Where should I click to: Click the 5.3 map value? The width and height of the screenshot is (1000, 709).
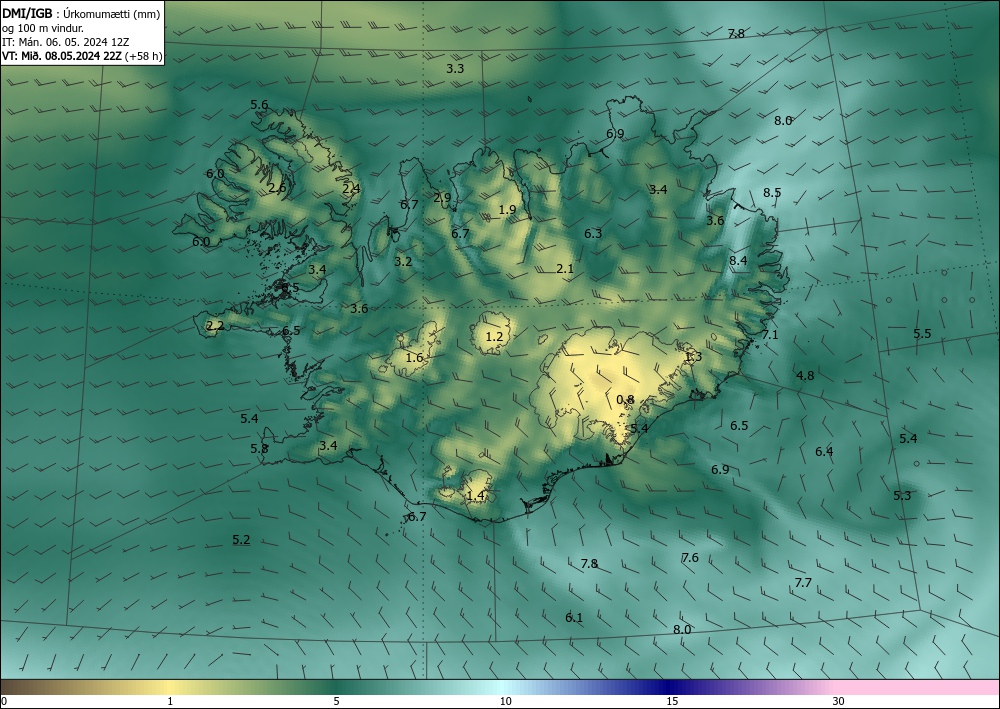click(902, 495)
